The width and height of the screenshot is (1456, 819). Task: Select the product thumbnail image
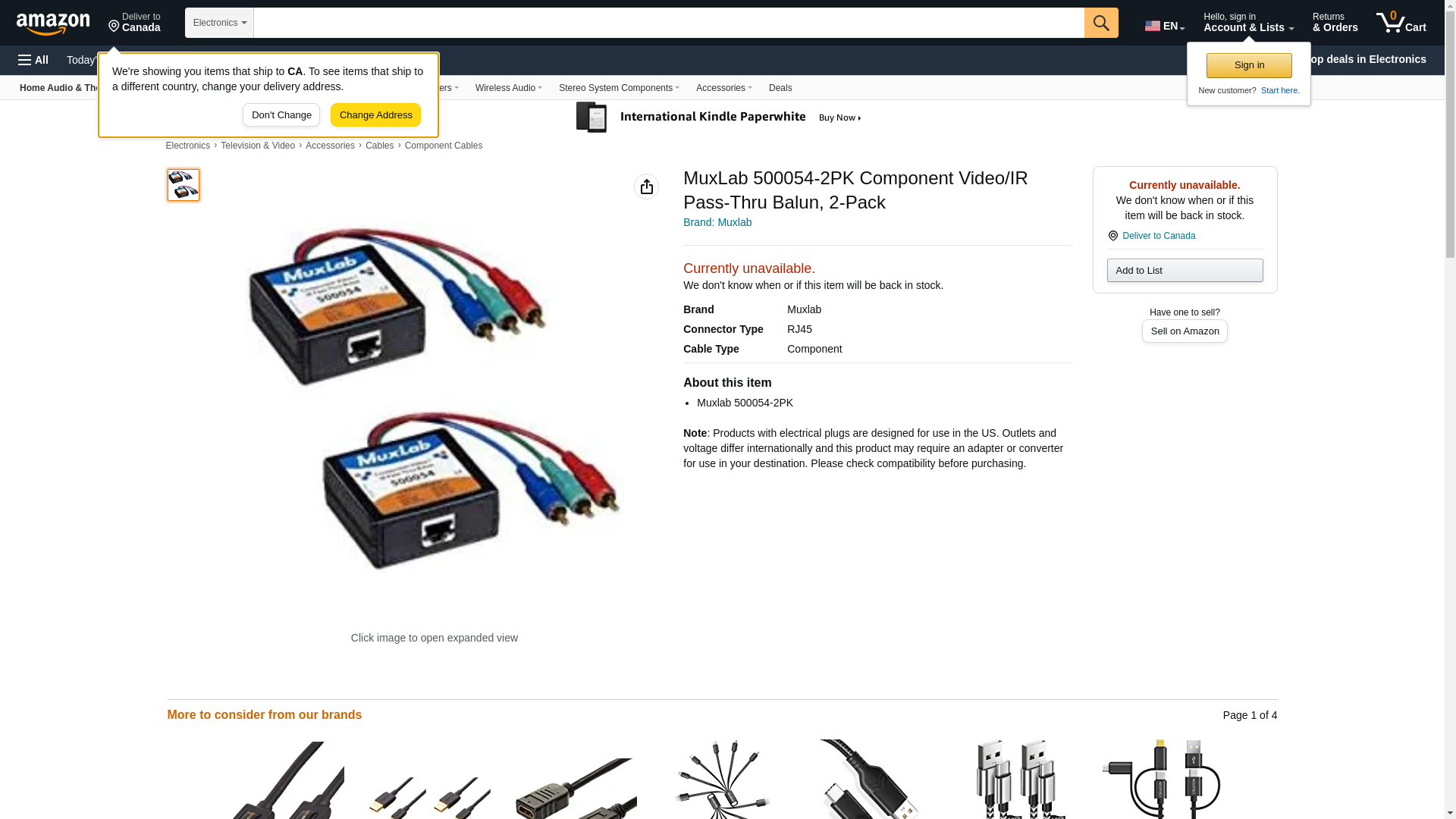point(184,185)
